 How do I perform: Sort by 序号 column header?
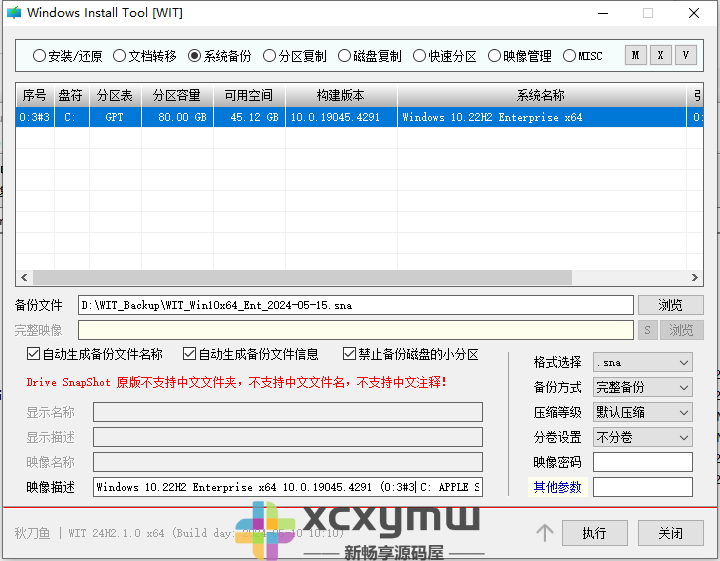(35, 95)
